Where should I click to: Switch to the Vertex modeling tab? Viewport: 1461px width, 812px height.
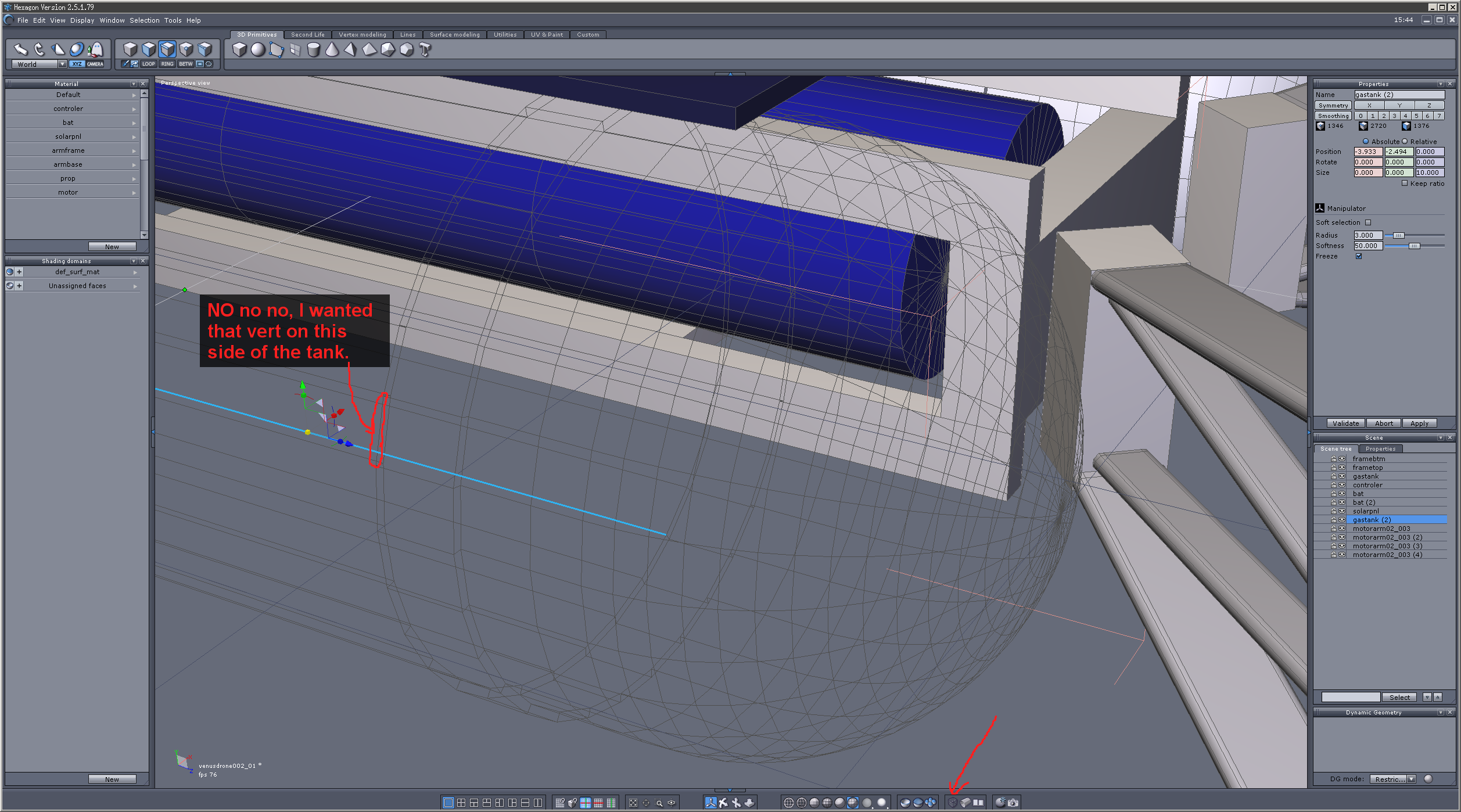click(x=362, y=35)
